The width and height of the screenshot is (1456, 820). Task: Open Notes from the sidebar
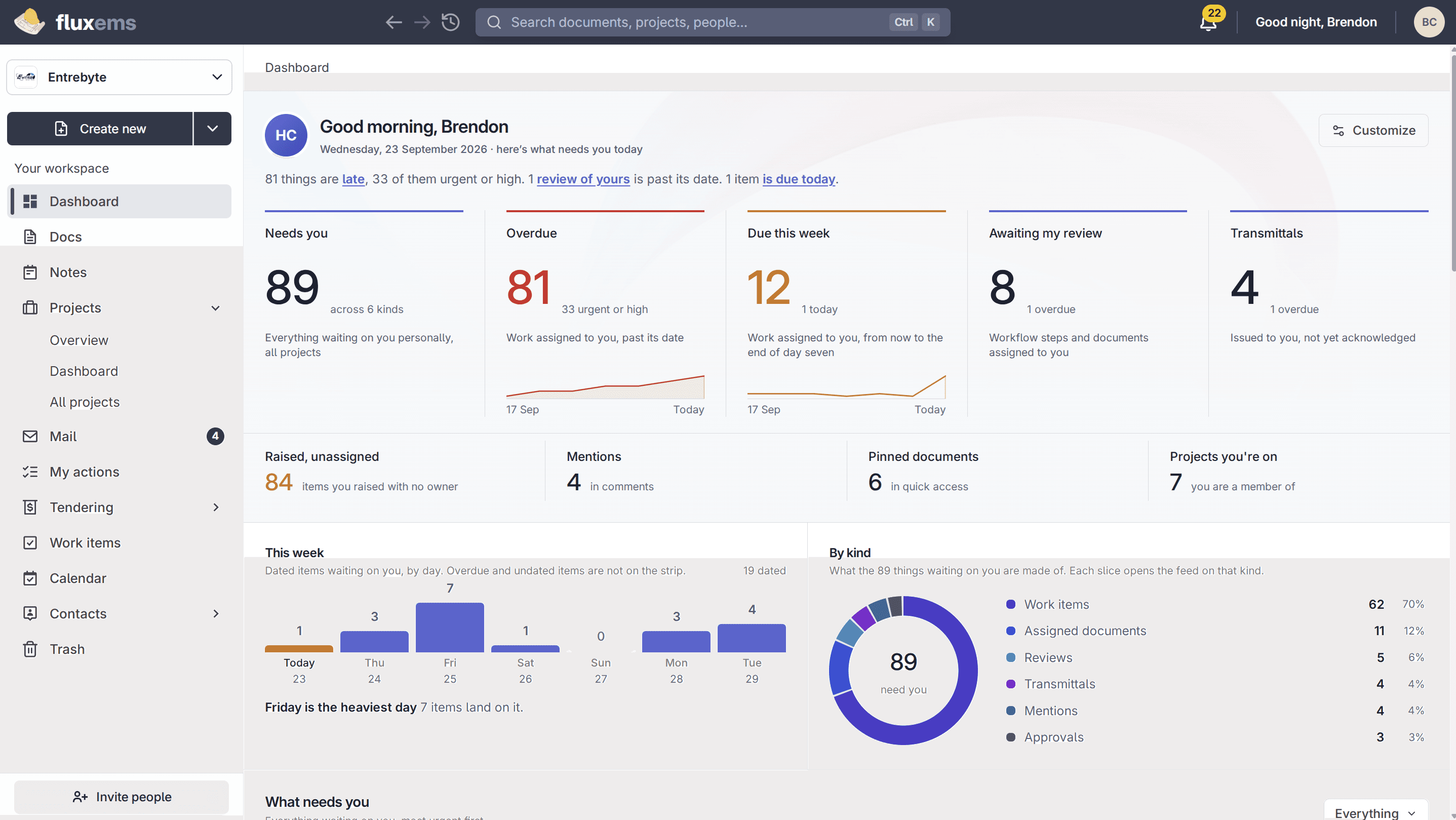[x=119, y=272]
